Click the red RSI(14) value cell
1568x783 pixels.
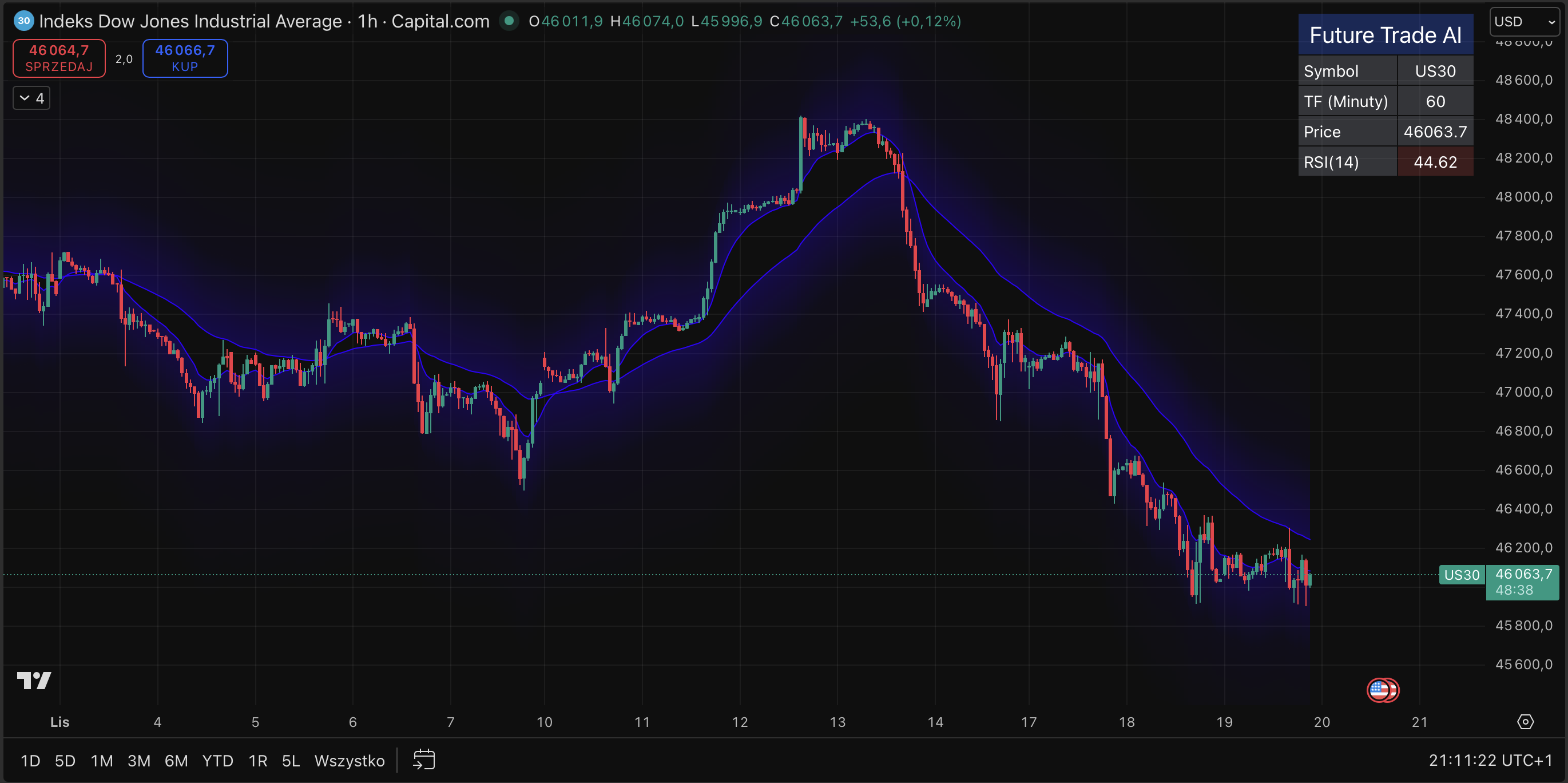[x=1435, y=162]
